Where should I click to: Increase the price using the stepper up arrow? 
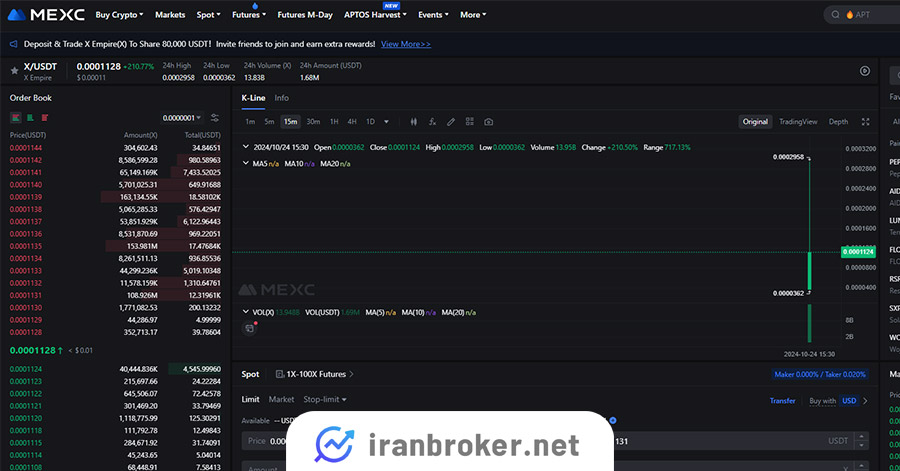[x=861, y=437]
